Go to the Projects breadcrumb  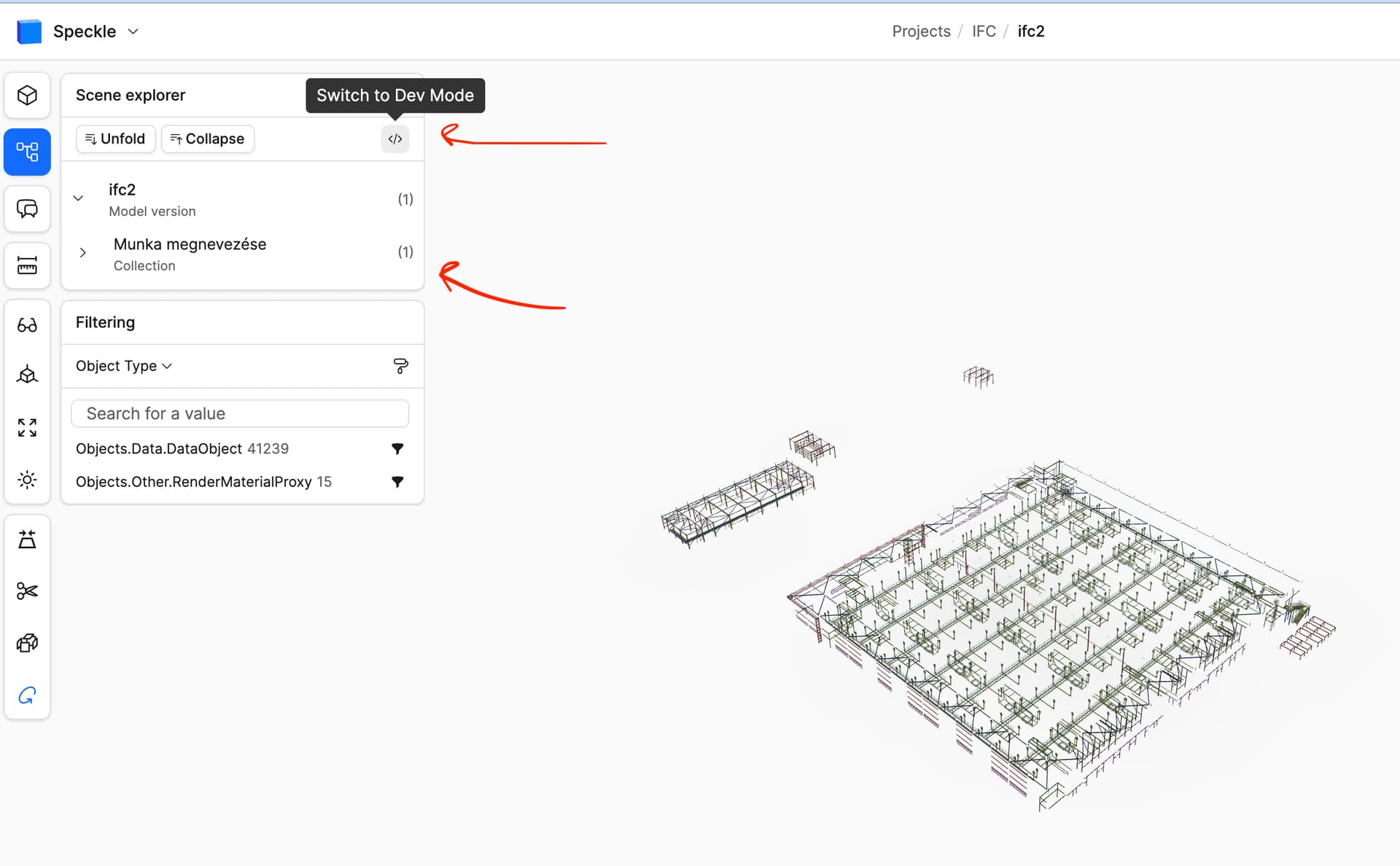pos(921,31)
